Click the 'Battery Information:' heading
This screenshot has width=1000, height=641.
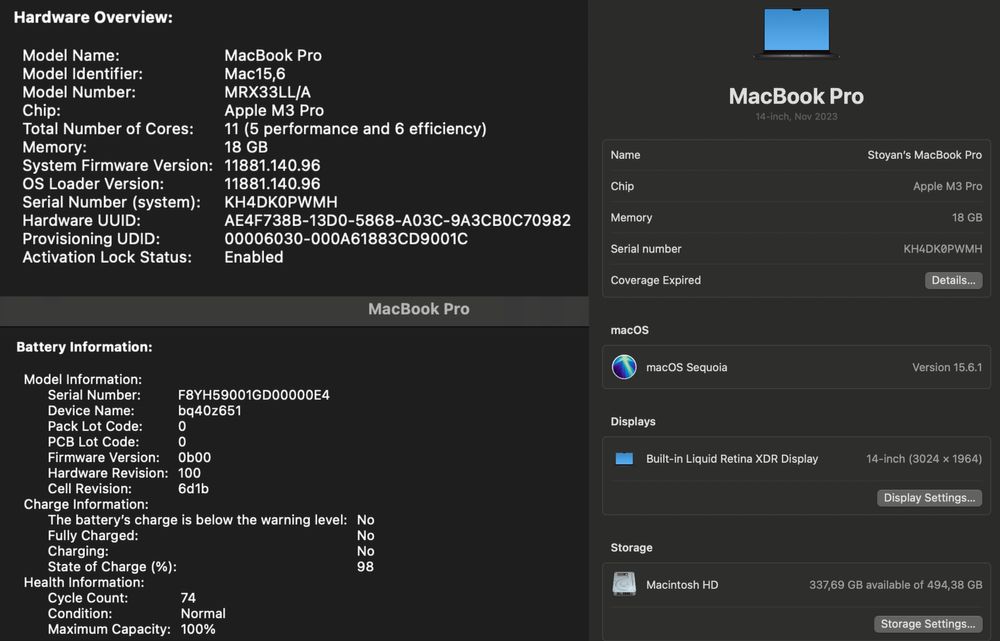[x=84, y=347]
